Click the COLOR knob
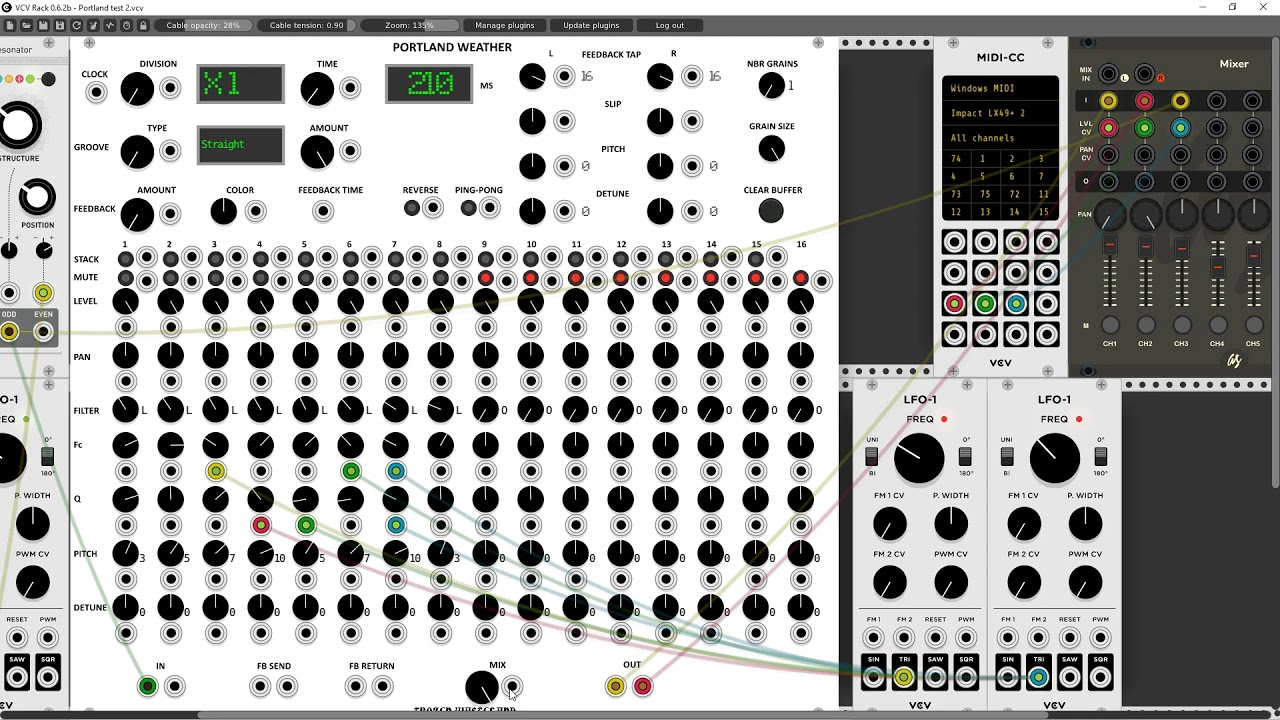Viewport: 1280px width, 720px height. [224, 211]
